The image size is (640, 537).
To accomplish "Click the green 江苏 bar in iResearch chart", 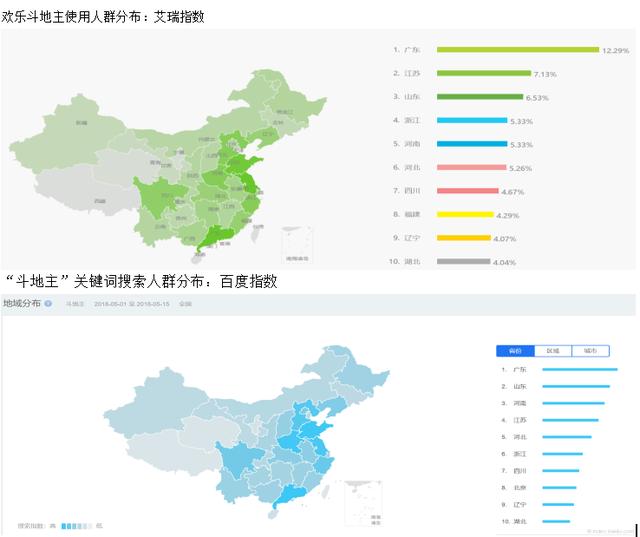I will [484, 73].
